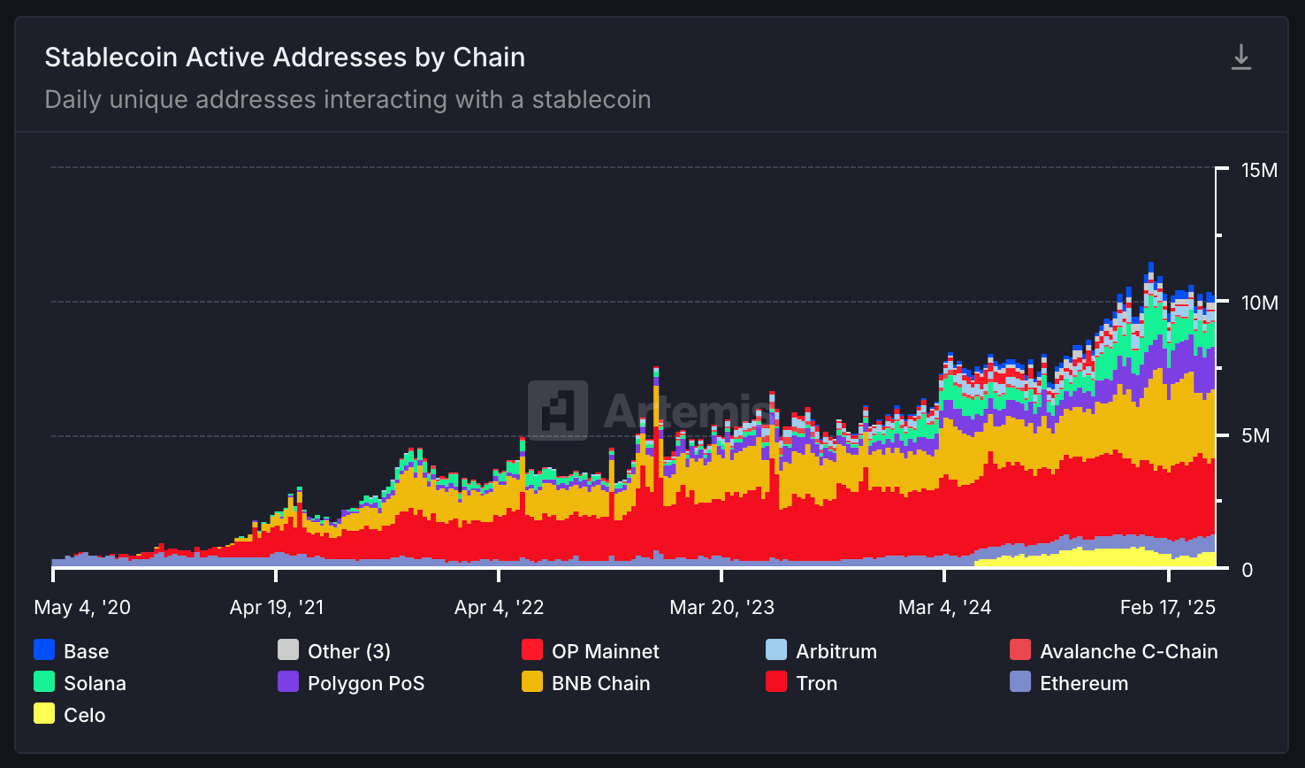The height and width of the screenshot is (768, 1305).
Task: Click the May 4, '20 x-axis label
Action: (x=82, y=607)
